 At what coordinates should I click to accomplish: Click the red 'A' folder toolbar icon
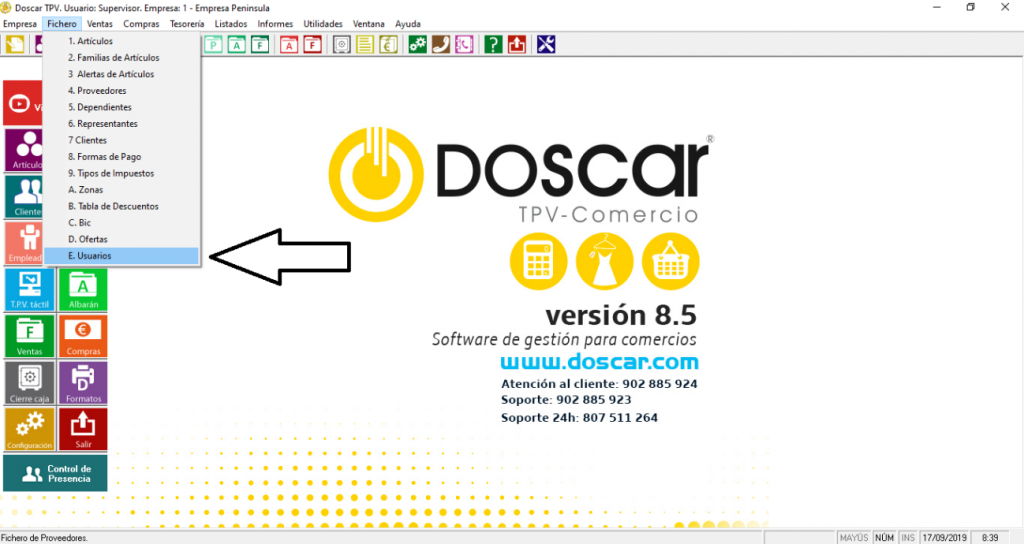click(289, 44)
